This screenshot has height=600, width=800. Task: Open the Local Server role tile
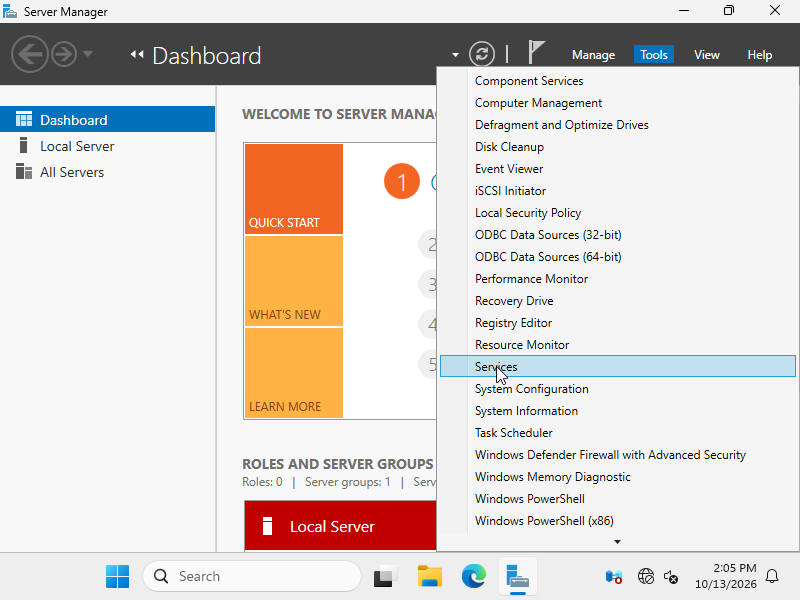(340, 526)
